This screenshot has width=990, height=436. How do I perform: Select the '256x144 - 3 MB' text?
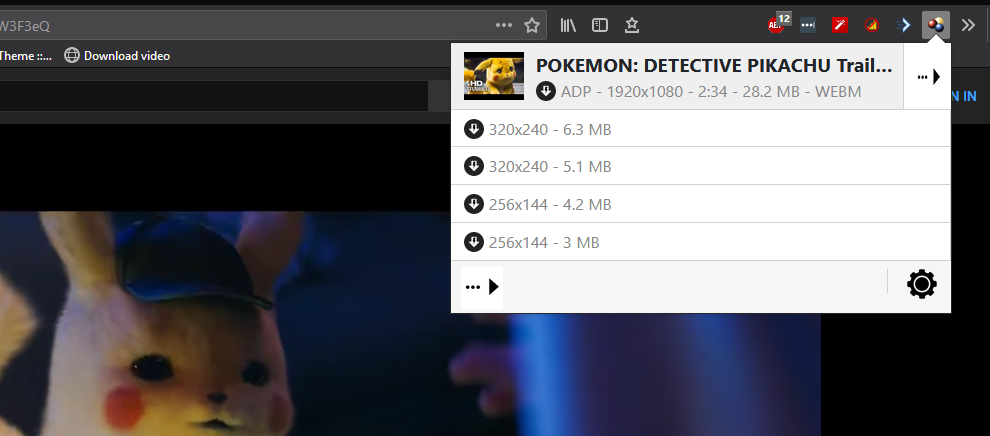pyautogui.click(x=544, y=242)
